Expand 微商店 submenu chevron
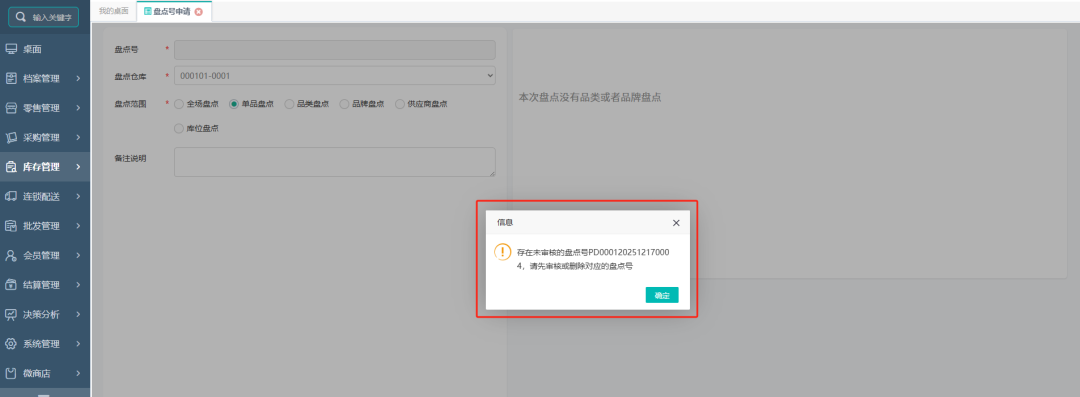This screenshot has width=1080, height=397. click(x=79, y=374)
